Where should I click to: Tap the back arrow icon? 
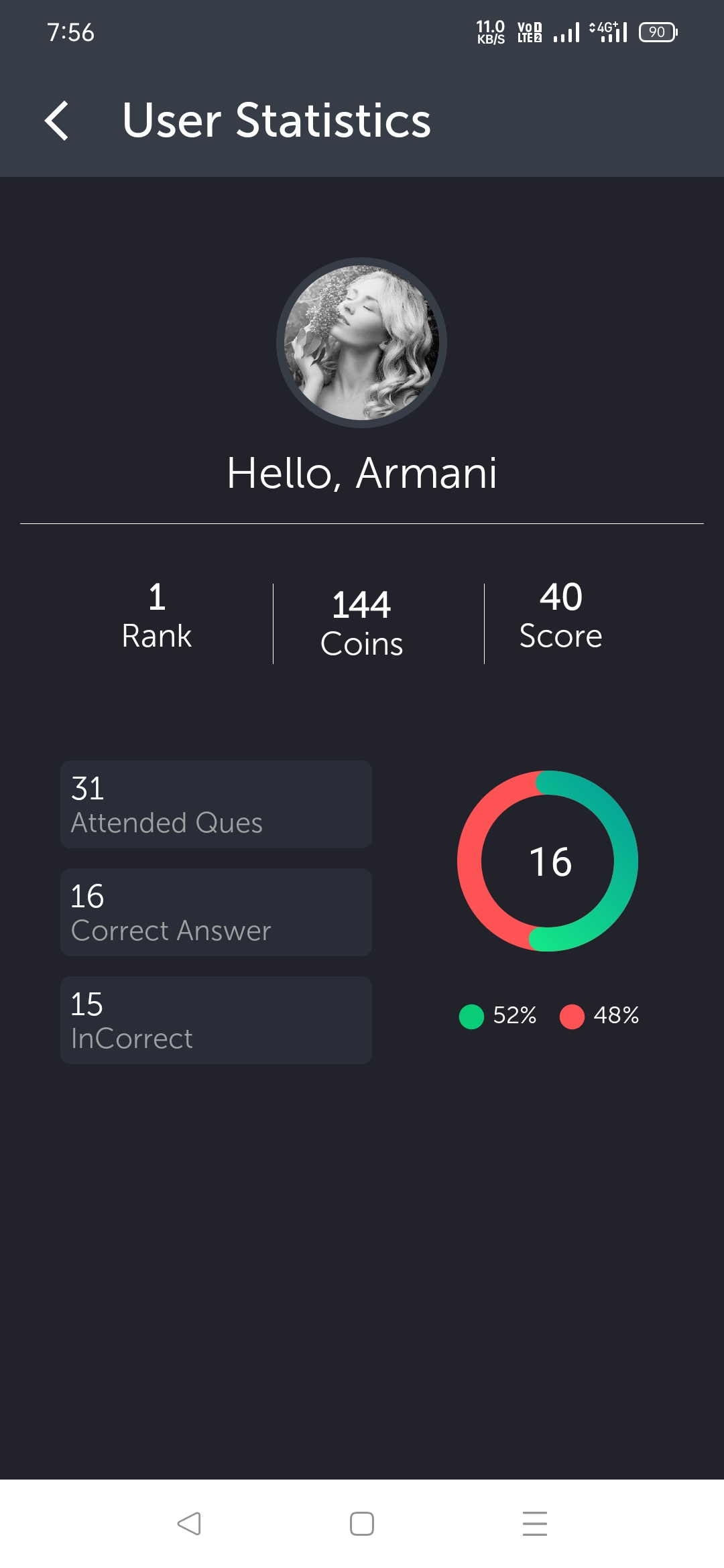(57, 121)
